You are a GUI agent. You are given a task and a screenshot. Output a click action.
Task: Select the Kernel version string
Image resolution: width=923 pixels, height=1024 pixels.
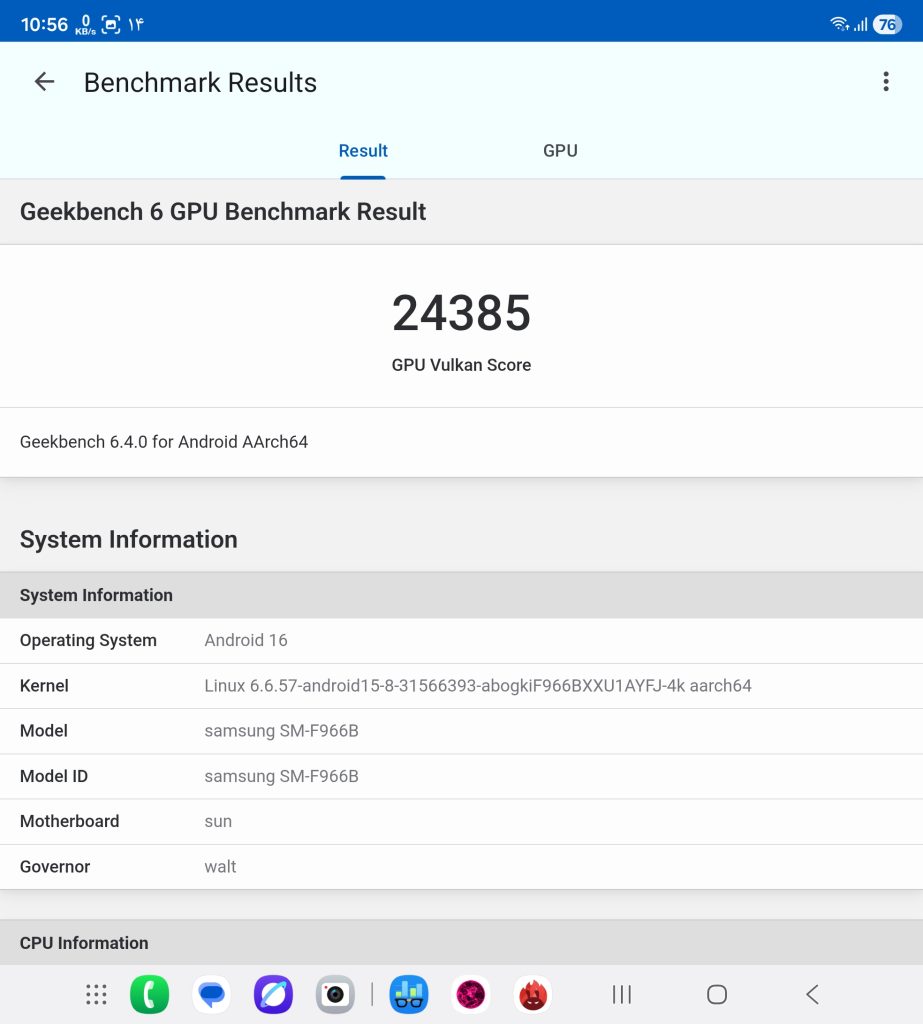pyautogui.click(x=478, y=686)
